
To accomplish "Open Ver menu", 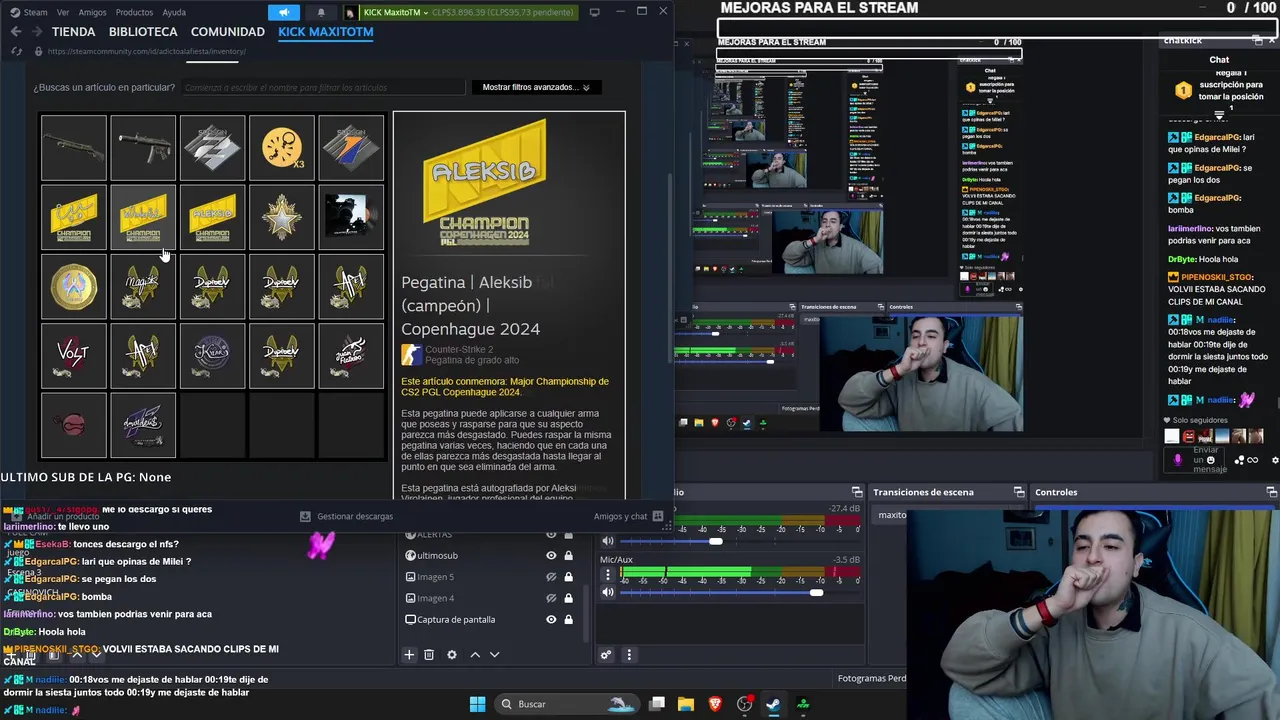I will (63, 12).
